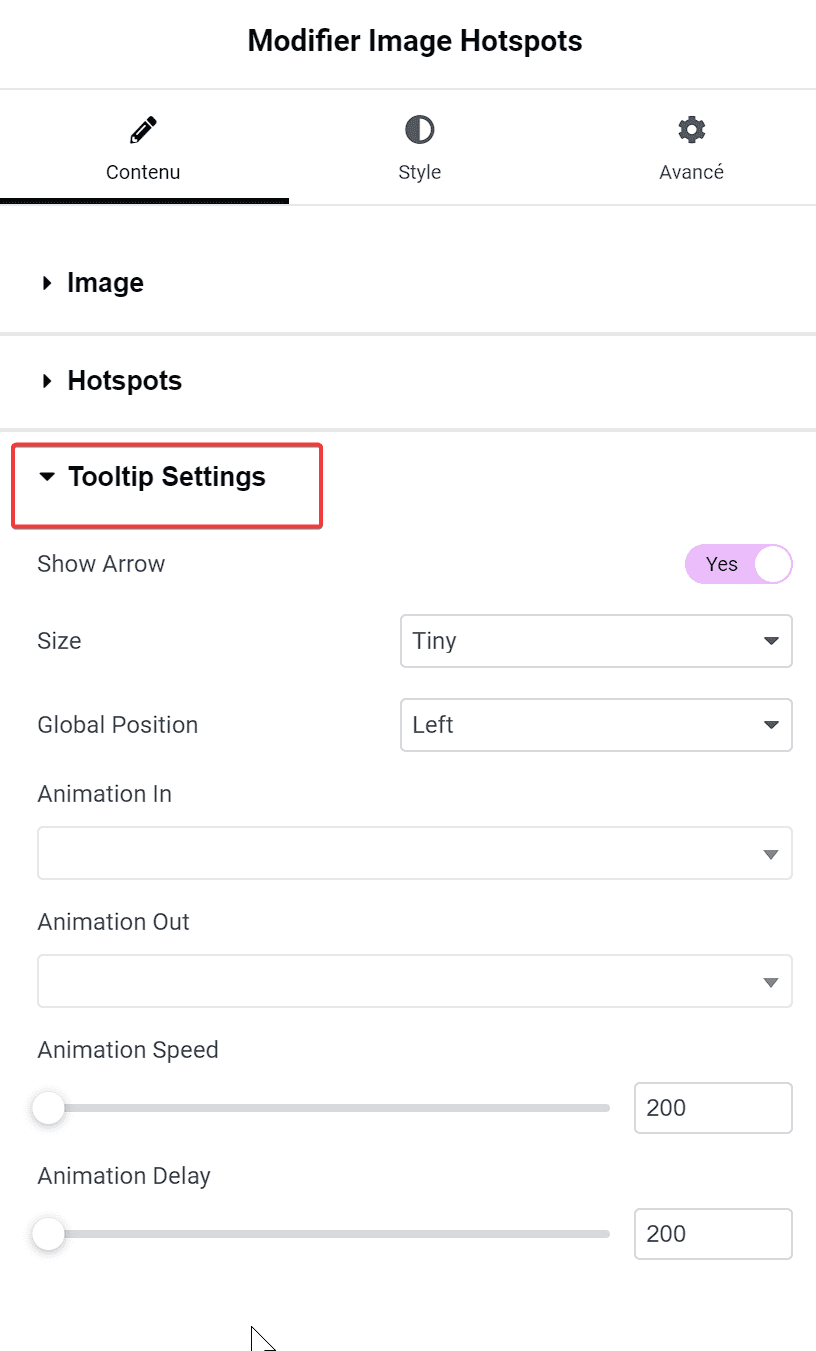Open the Animation Out dropdown
Screen dimensions: 816x1351
click(415, 981)
